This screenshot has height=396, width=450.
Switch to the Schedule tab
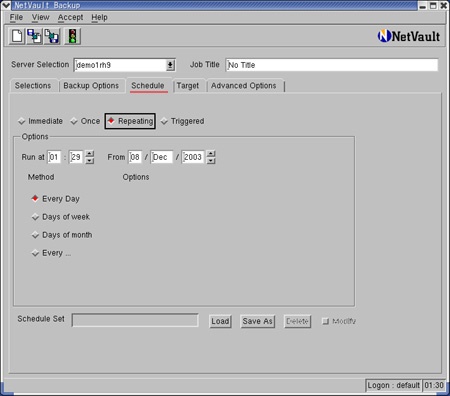148,86
